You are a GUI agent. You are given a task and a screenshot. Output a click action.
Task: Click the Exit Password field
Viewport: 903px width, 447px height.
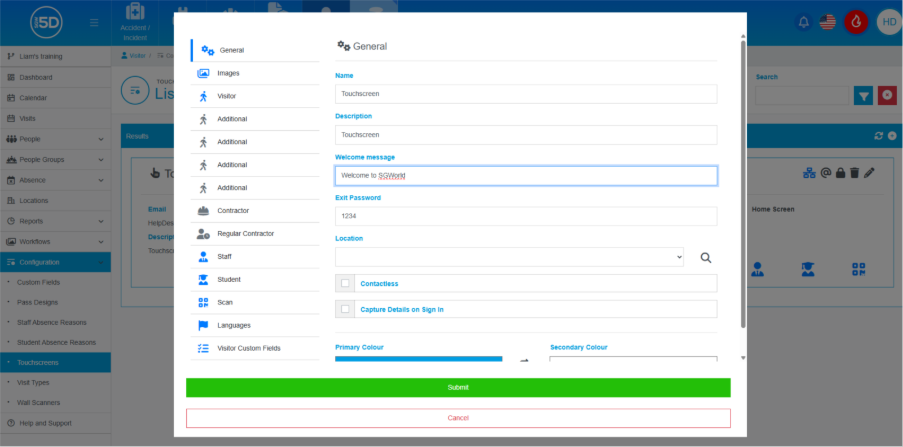[x=526, y=216]
